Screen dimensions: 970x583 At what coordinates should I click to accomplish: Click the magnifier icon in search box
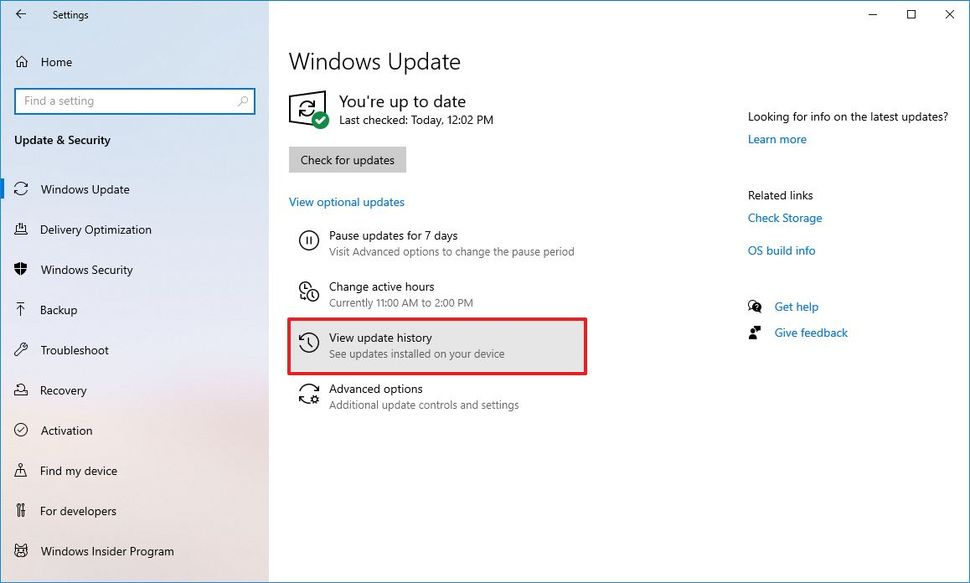coord(242,101)
